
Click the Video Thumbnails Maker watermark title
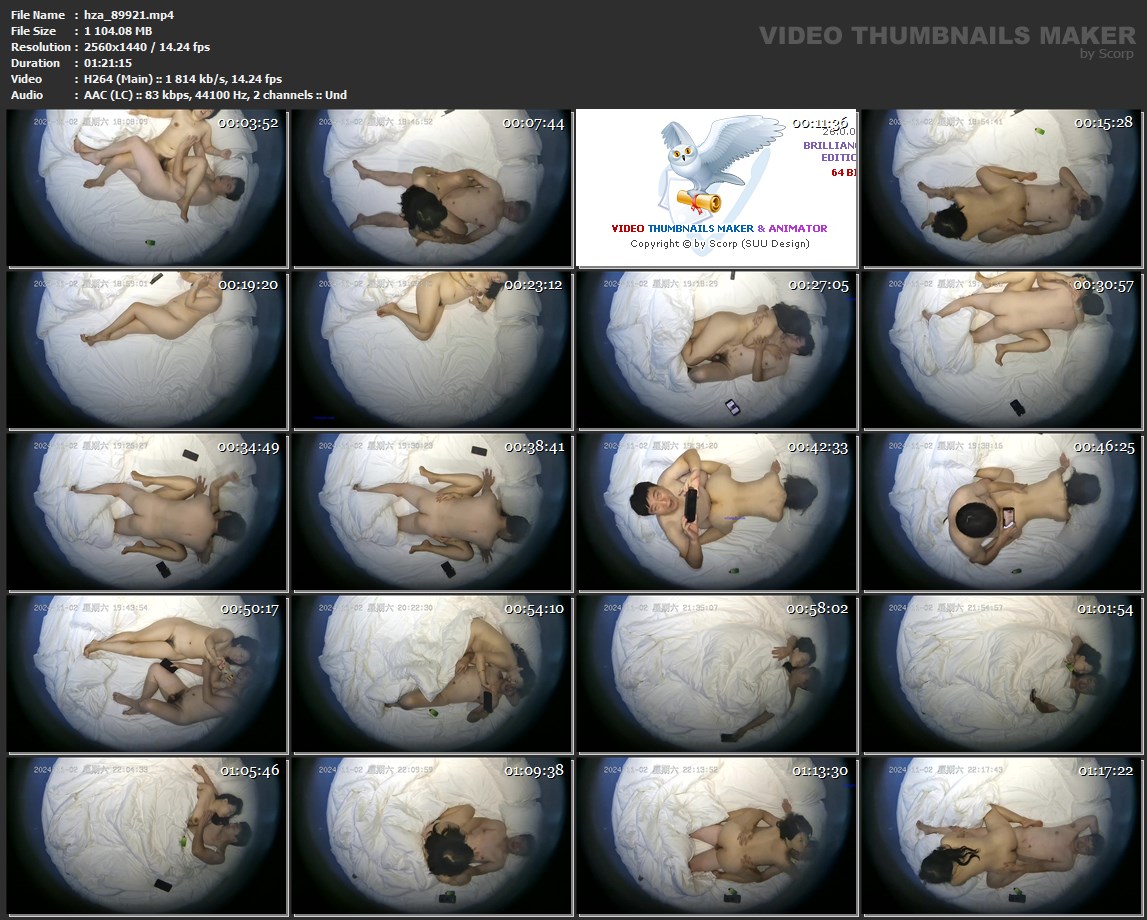click(947, 36)
